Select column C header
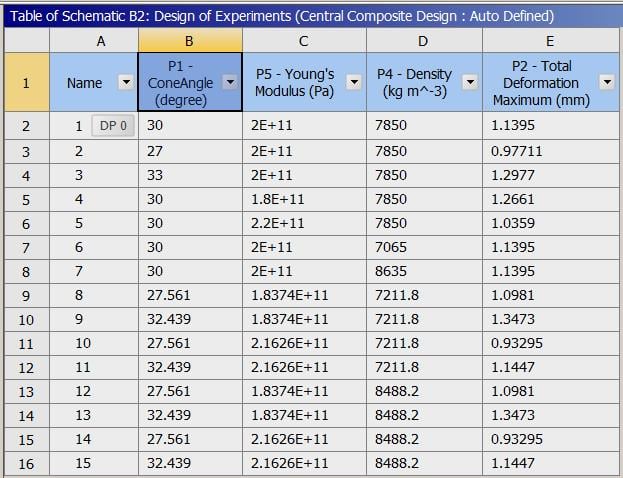The height and width of the screenshot is (478, 623). tap(304, 41)
